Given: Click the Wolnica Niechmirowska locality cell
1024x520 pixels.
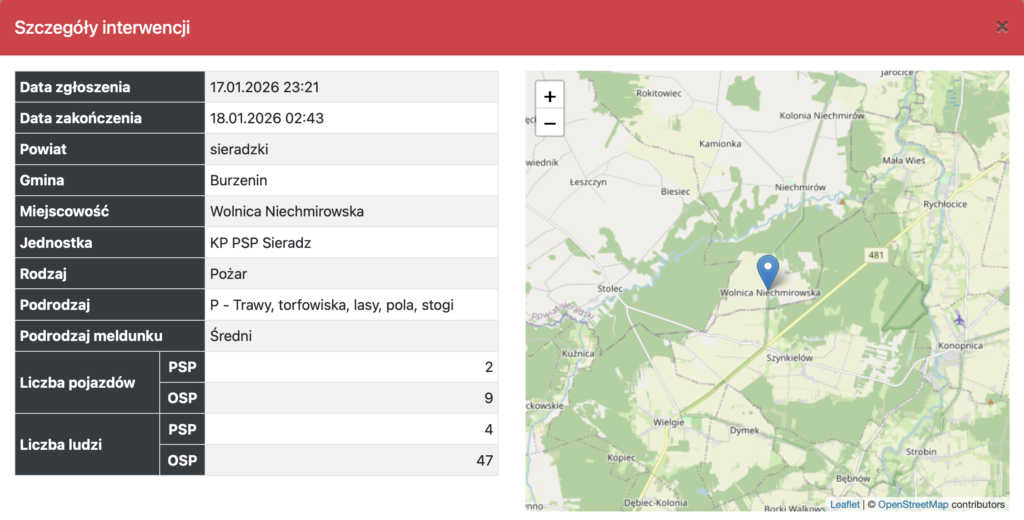Looking at the screenshot, I should point(286,211).
